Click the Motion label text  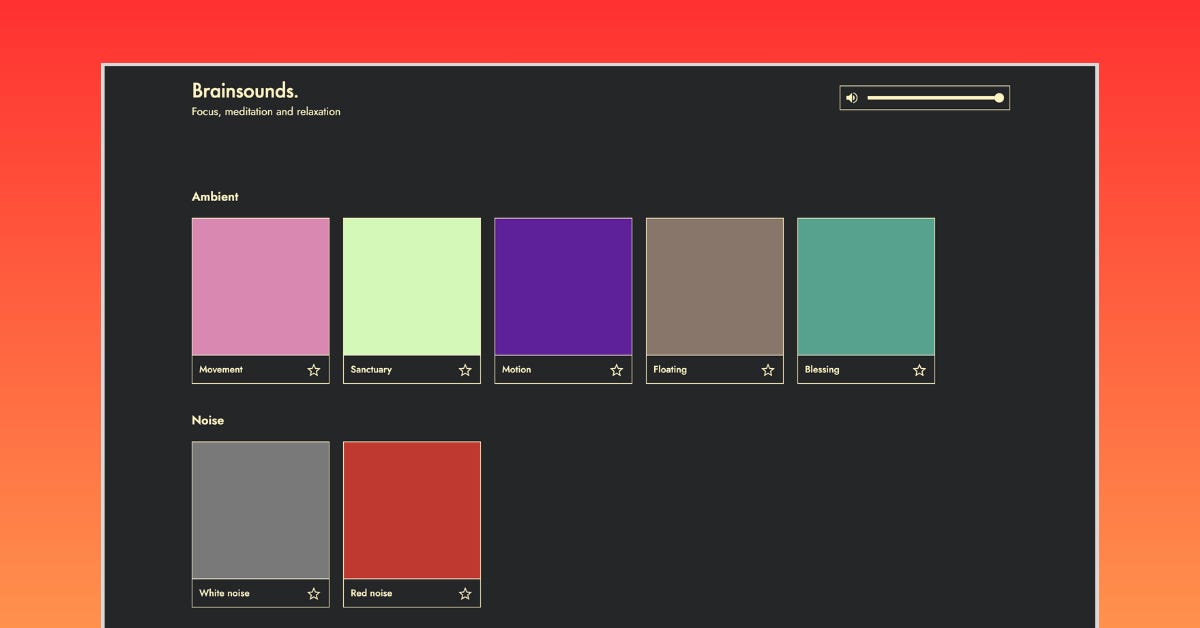pos(517,370)
